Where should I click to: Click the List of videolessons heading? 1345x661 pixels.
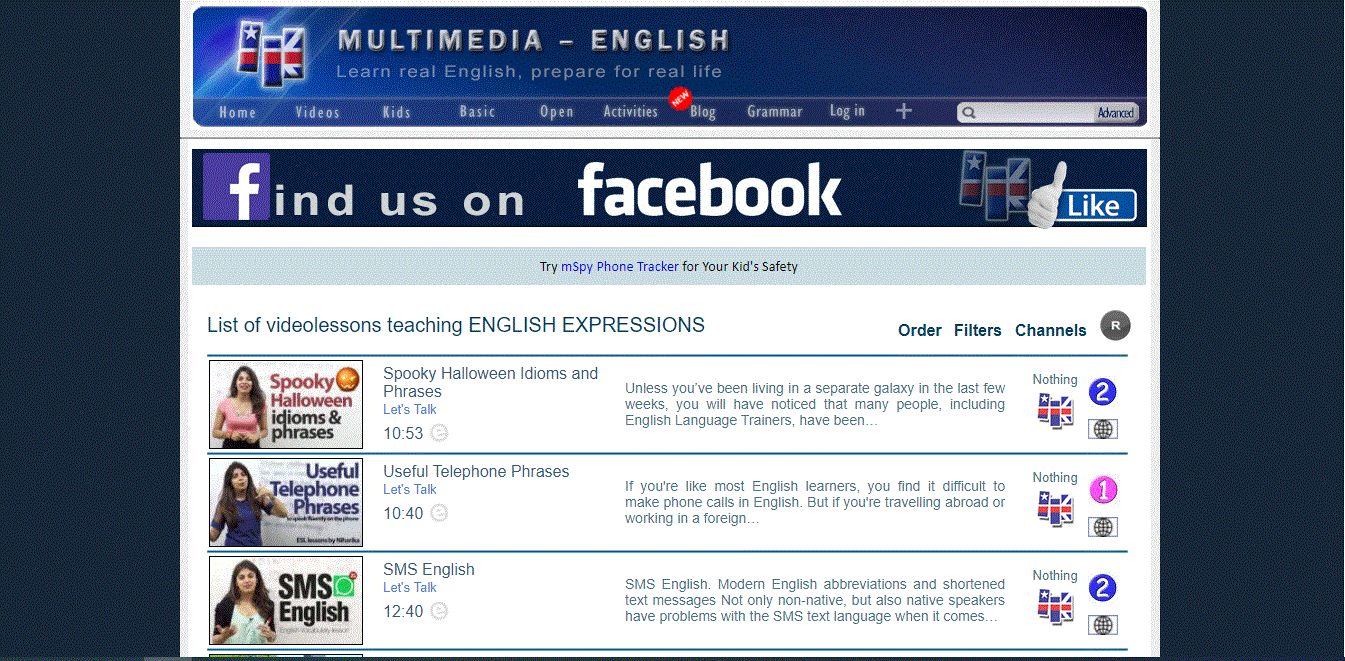click(x=456, y=325)
